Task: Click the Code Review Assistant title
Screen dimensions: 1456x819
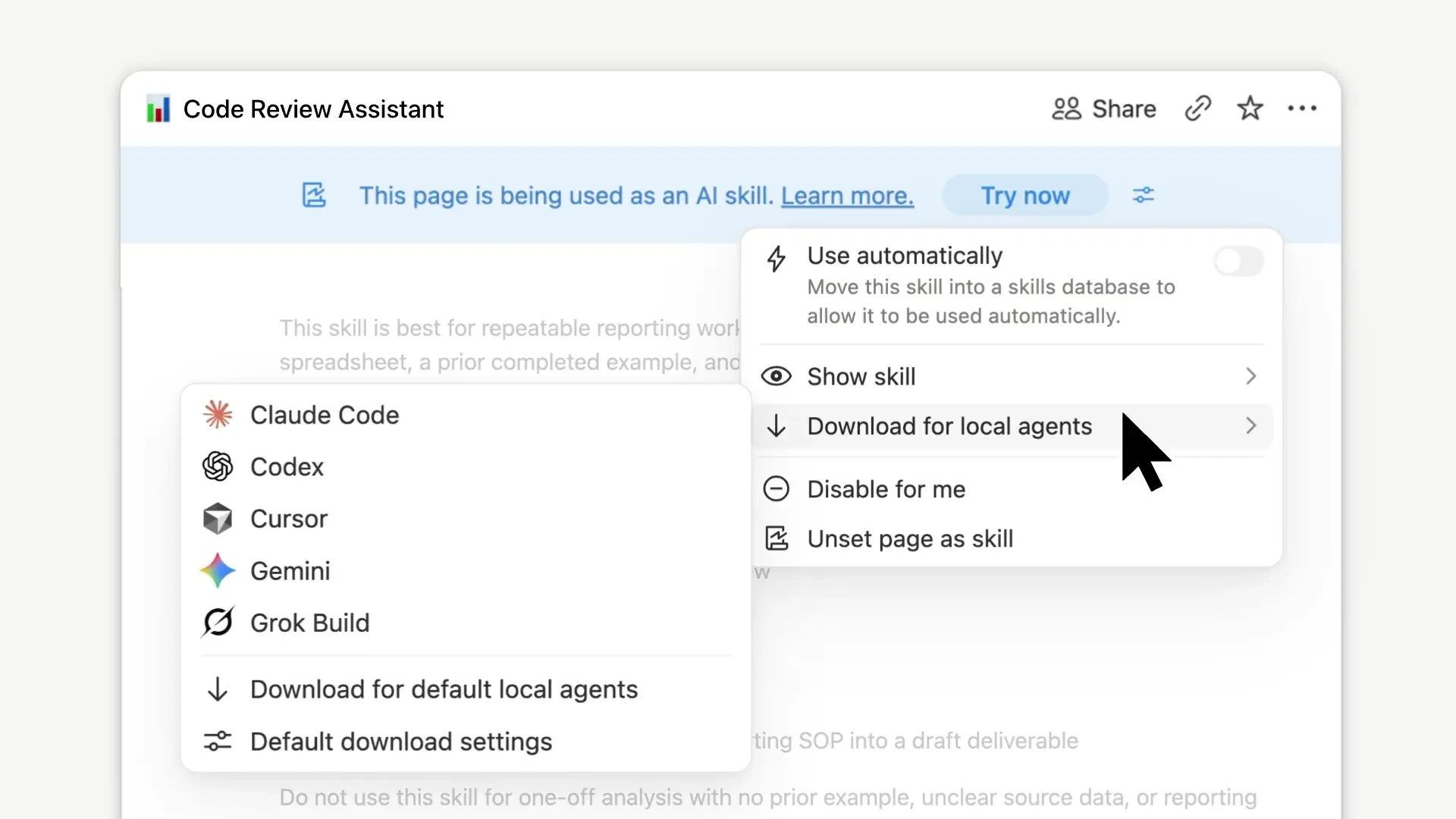Action: (x=313, y=109)
